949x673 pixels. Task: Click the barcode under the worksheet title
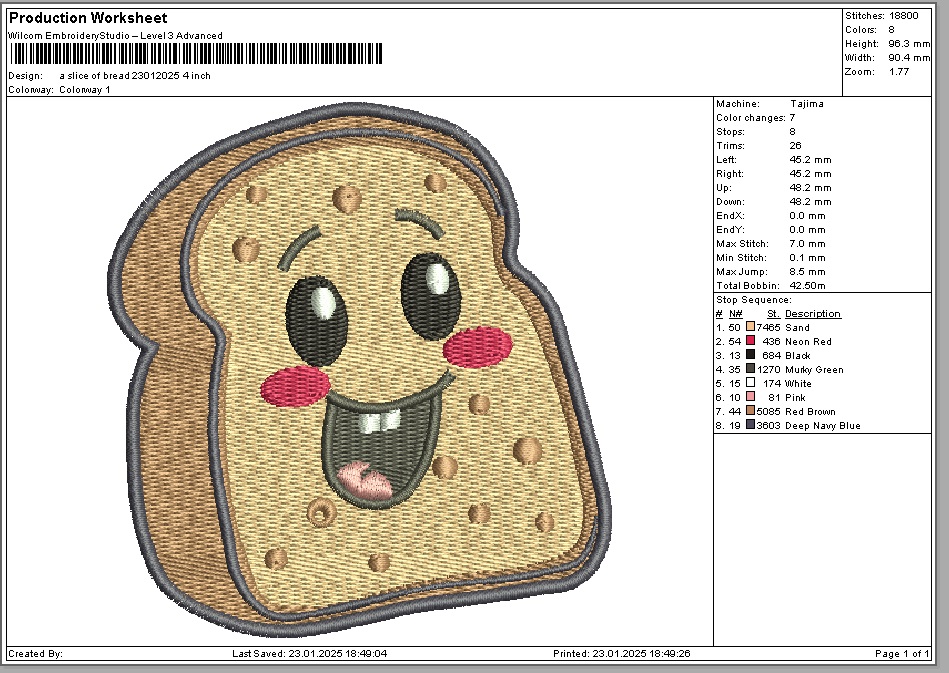tap(197, 54)
